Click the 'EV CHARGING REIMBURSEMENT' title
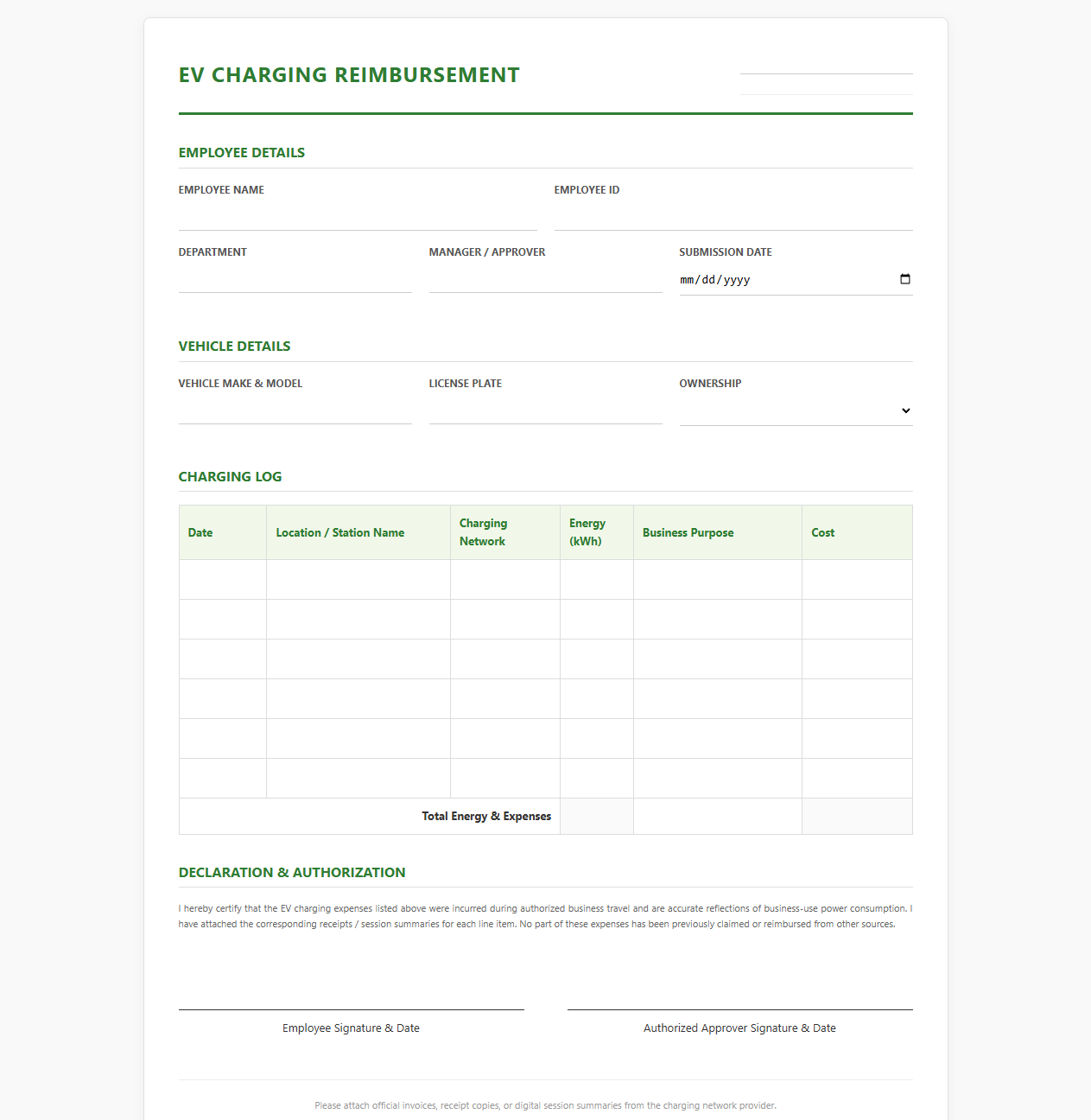Viewport: 1091px width, 1120px height. pyautogui.click(x=349, y=75)
